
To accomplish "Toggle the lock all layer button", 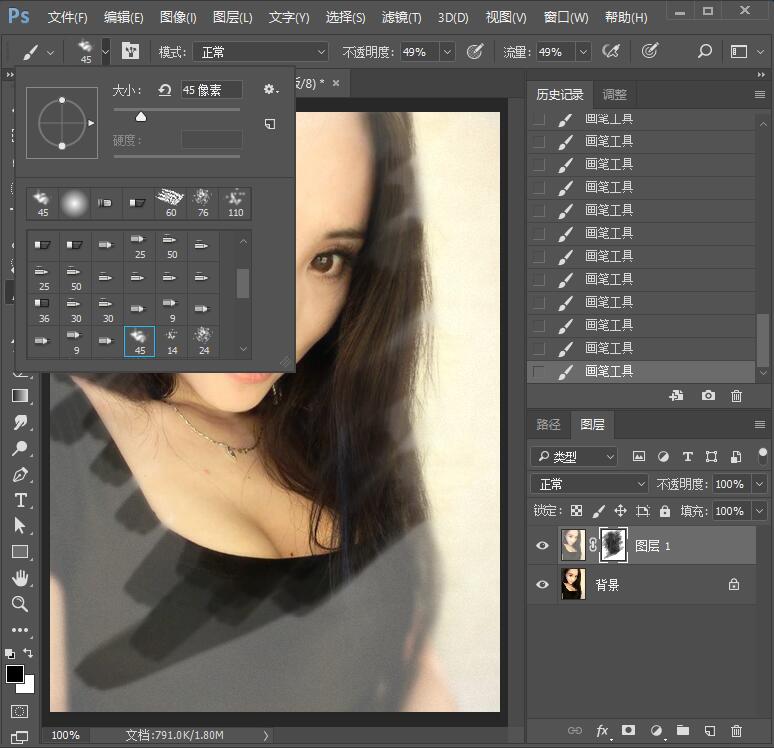I will (x=665, y=511).
